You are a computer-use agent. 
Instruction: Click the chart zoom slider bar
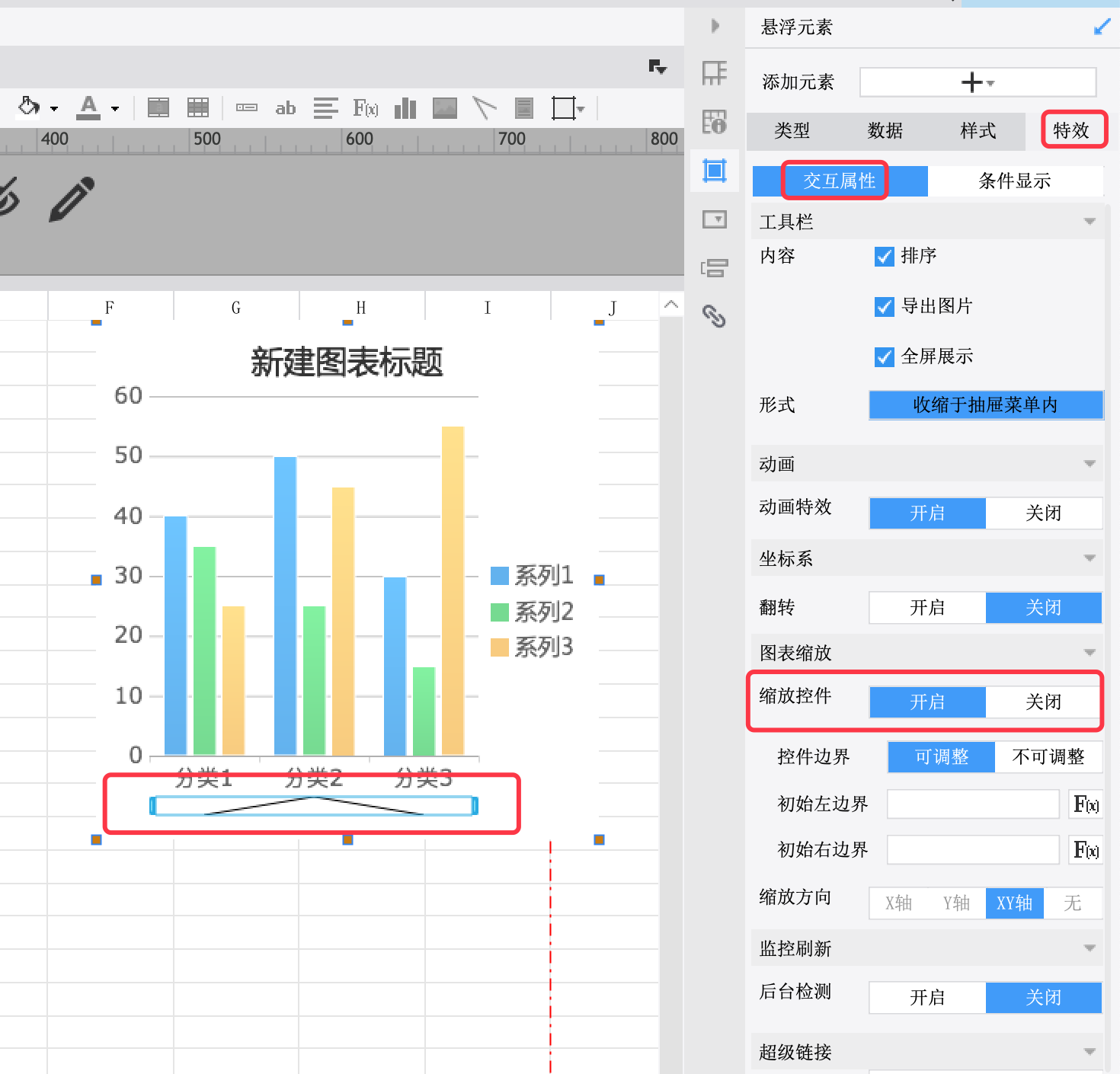[x=314, y=806]
